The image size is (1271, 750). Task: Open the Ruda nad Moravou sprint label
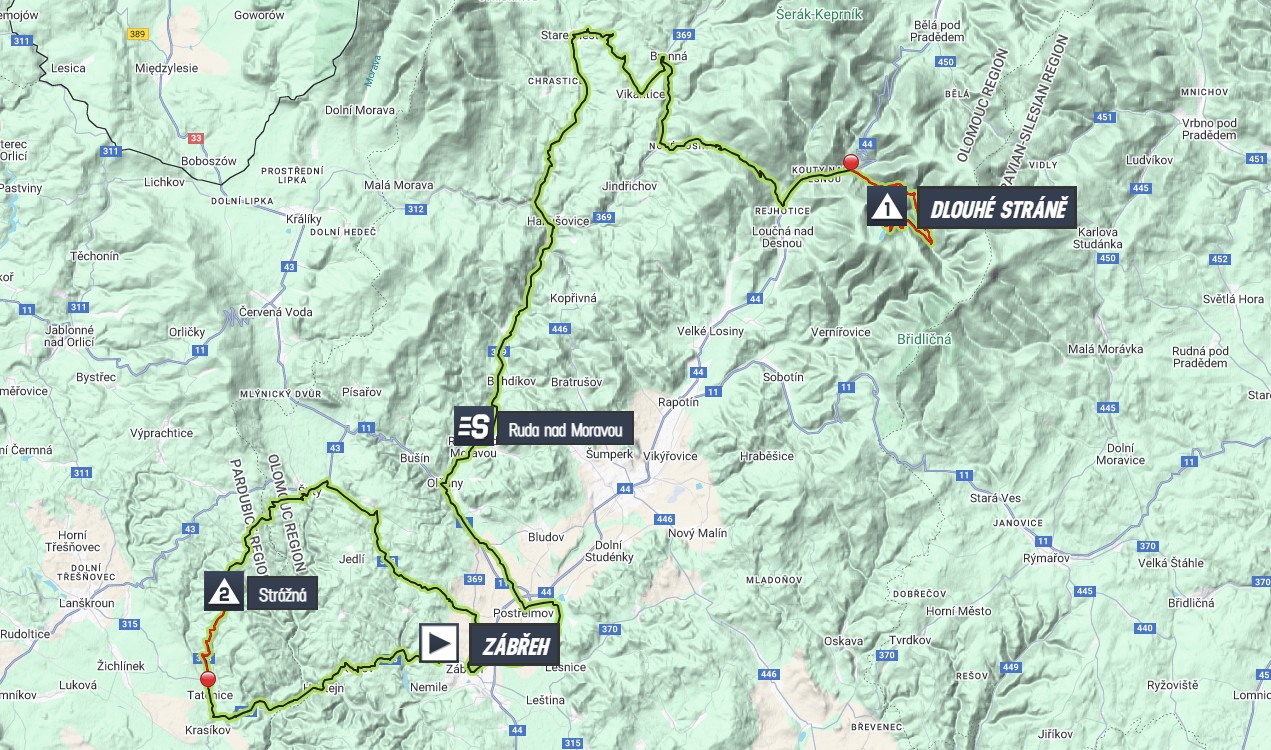tap(564, 430)
